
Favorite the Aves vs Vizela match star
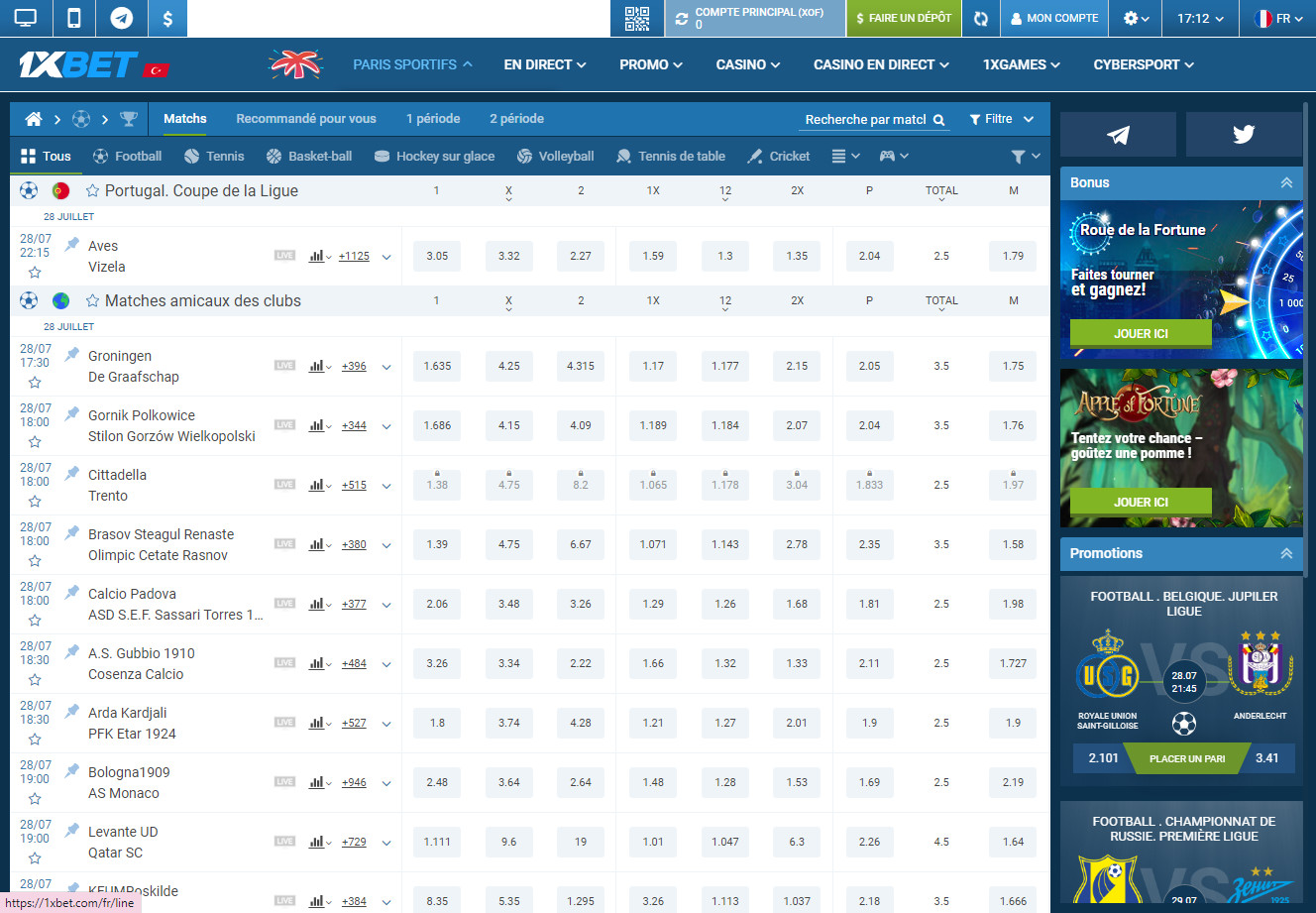point(35,273)
